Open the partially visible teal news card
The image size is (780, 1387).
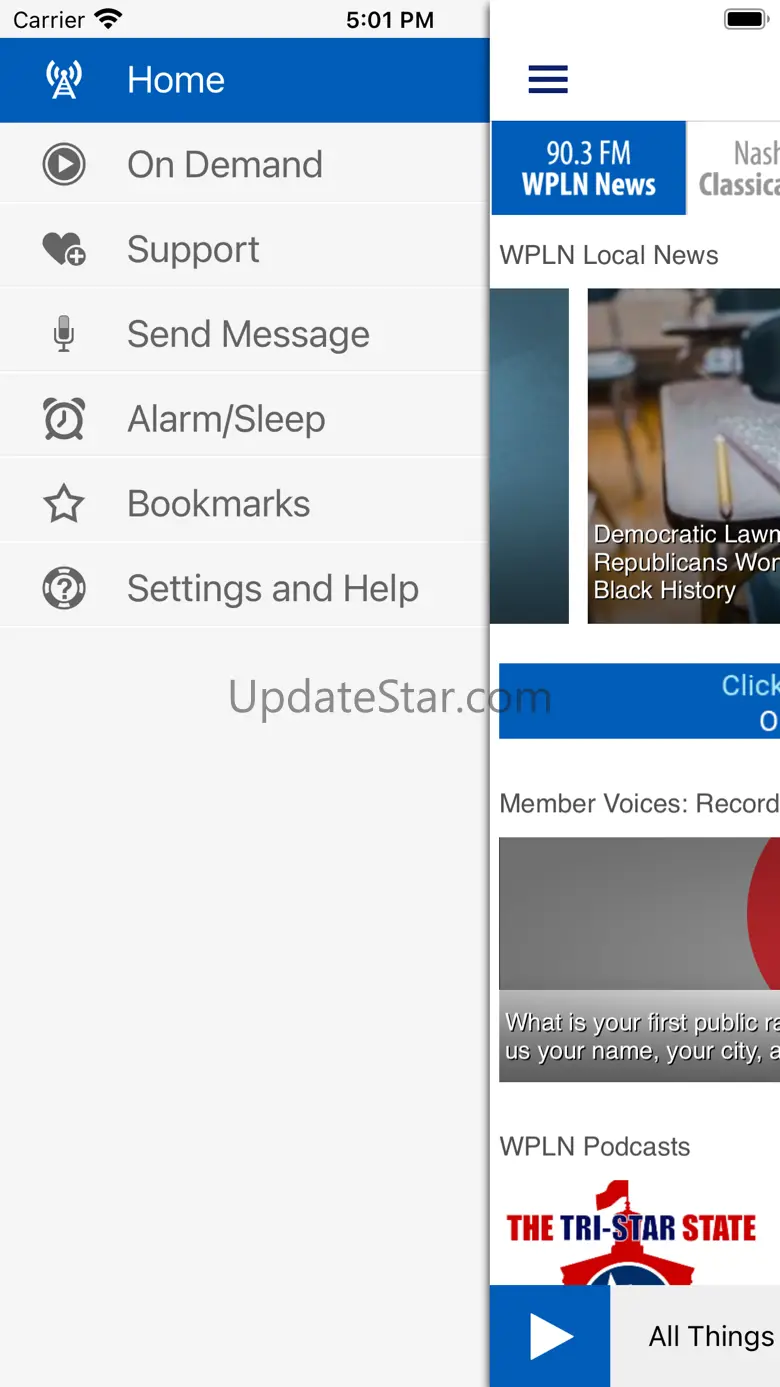point(529,456)
